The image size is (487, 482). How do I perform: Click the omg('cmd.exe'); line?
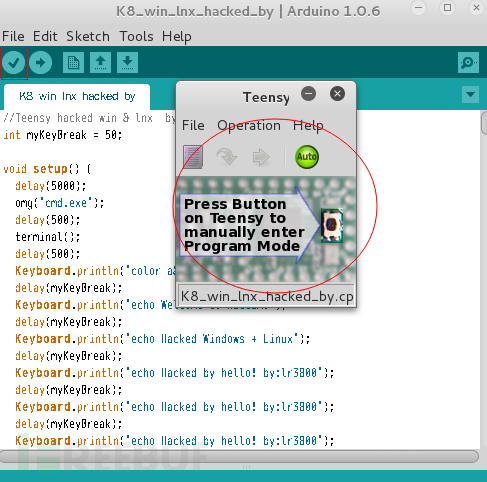pos(60,203)
